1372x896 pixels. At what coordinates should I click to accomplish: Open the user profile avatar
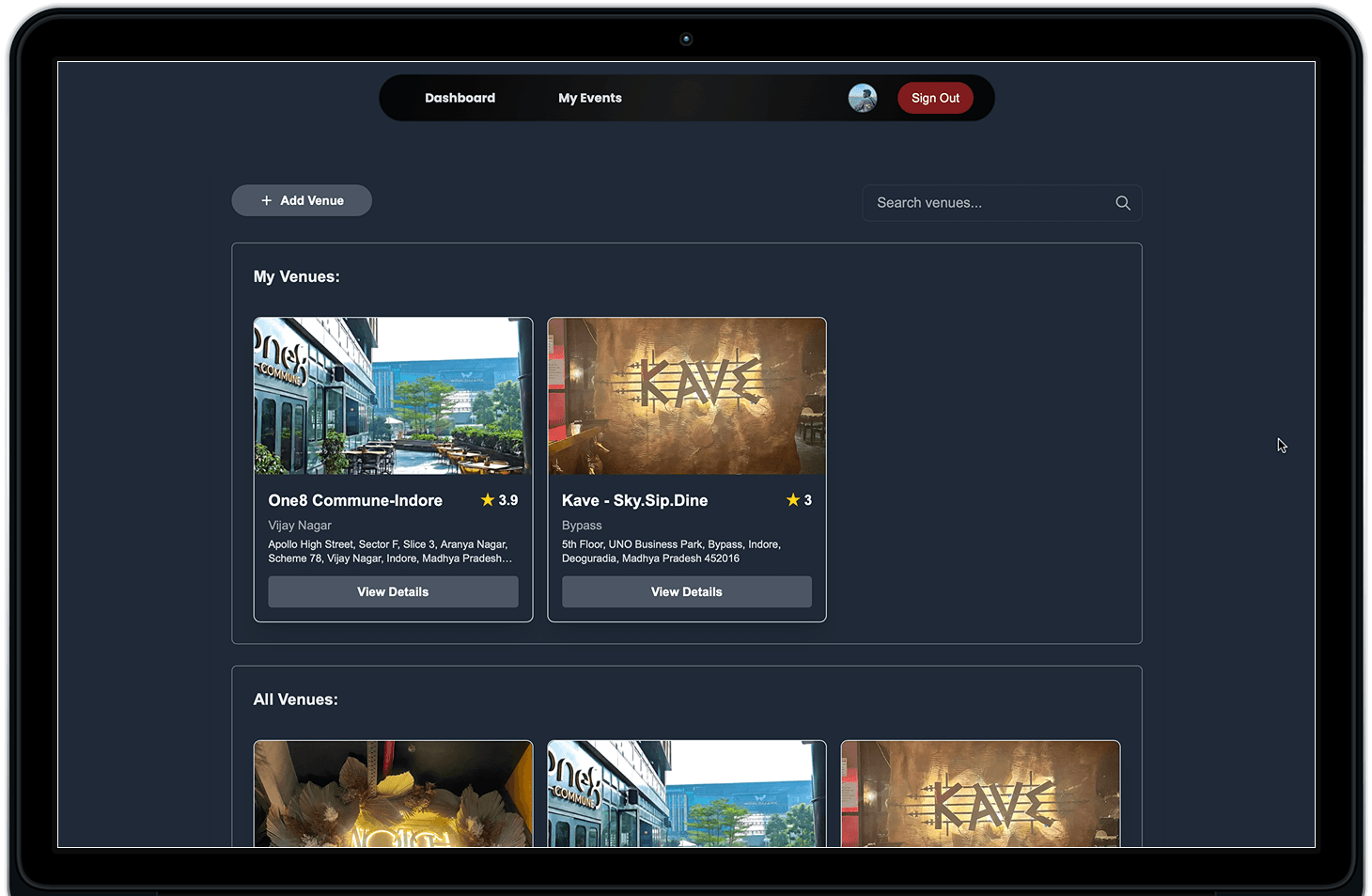tap(863, 98)
